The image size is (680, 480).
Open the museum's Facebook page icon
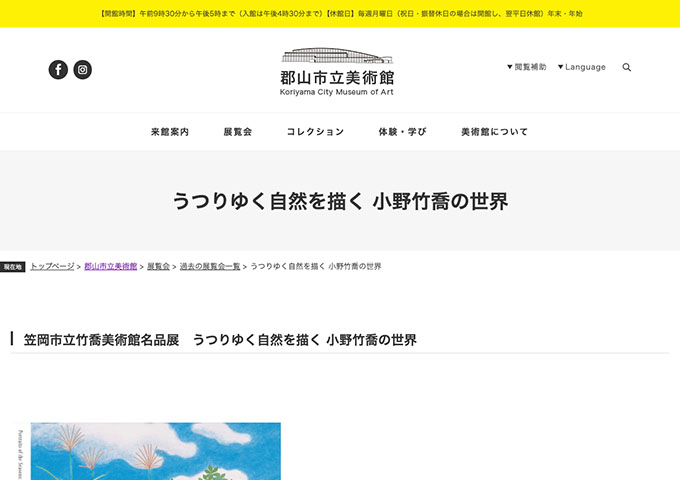58,69
